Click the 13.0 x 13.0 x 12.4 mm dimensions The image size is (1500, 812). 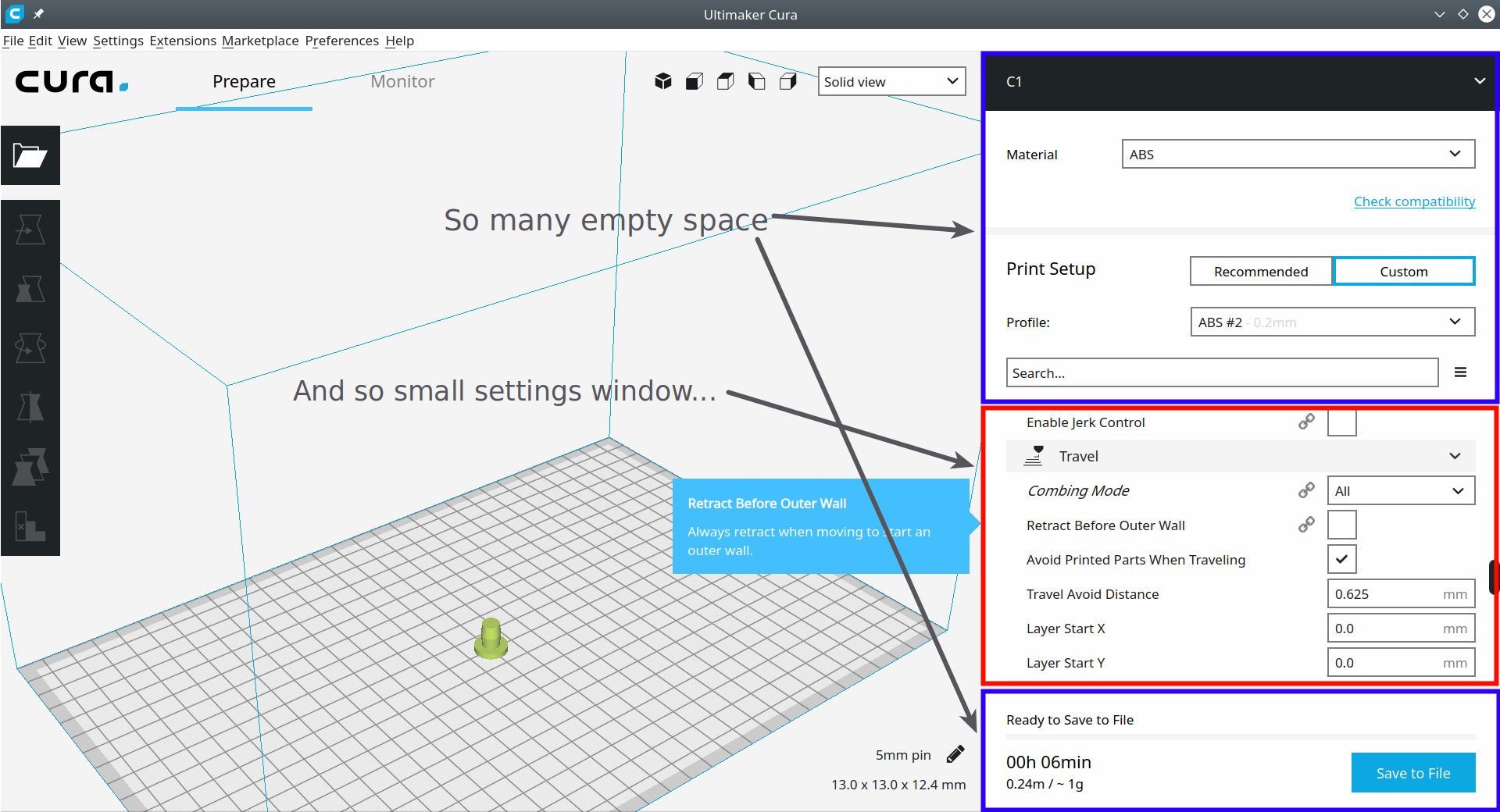898,785
